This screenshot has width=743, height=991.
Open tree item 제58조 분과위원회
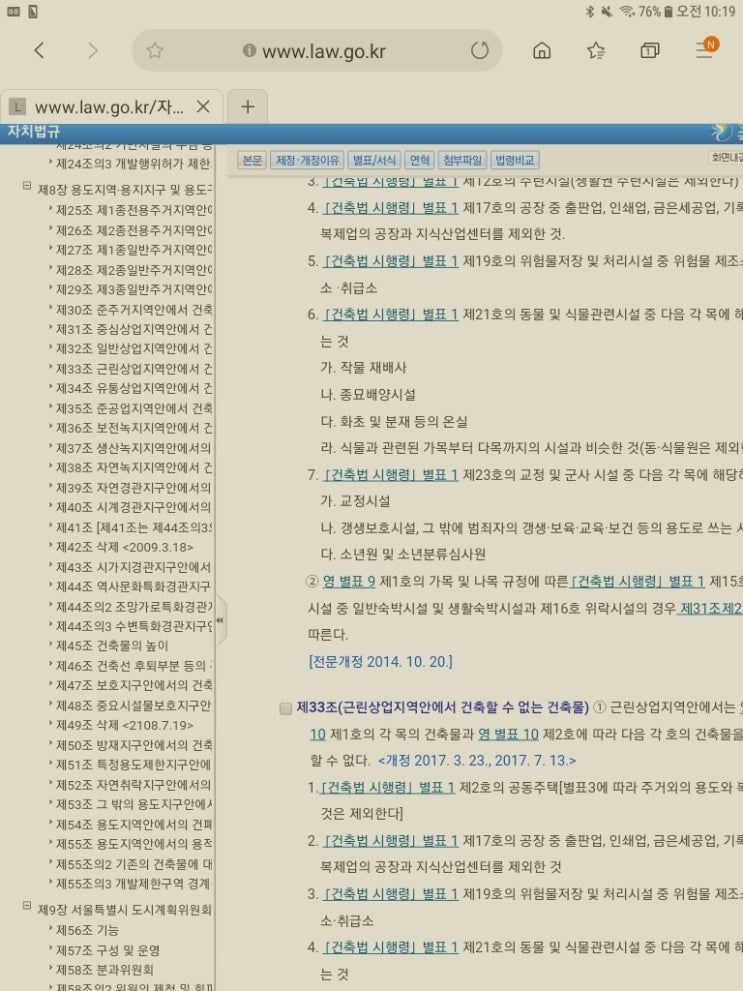[104, 969]
